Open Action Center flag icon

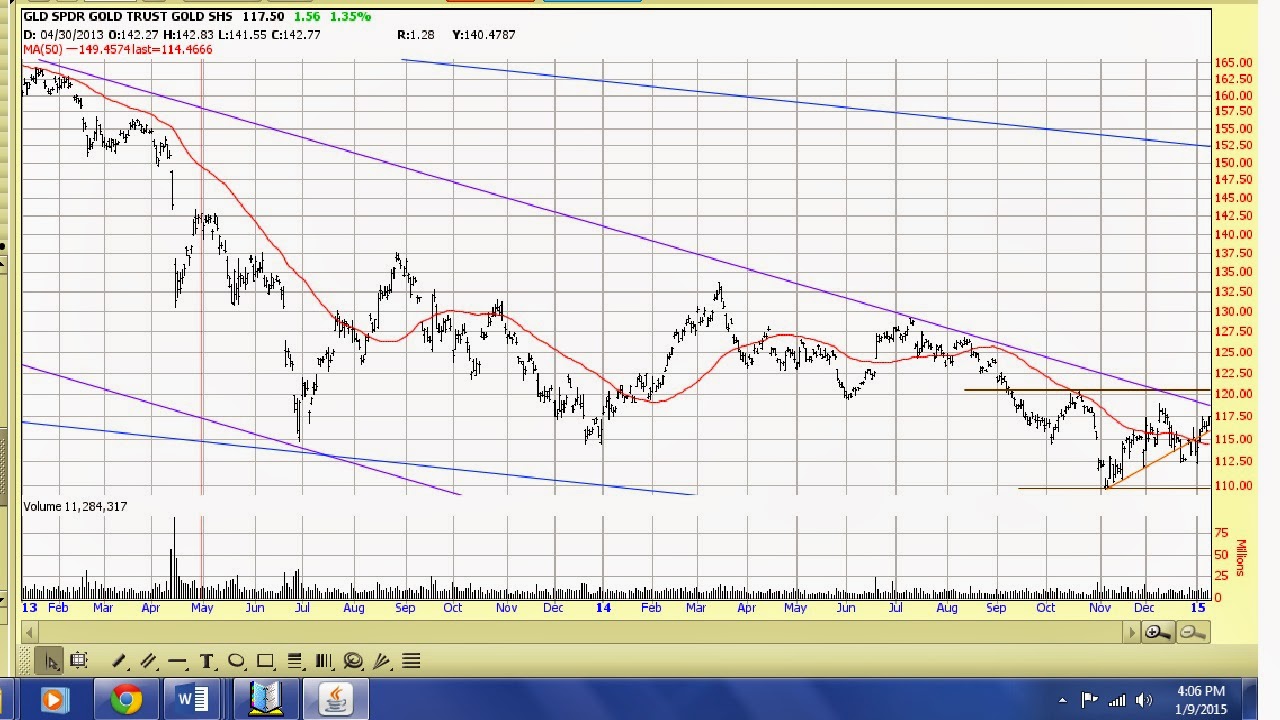(1090, 700)
